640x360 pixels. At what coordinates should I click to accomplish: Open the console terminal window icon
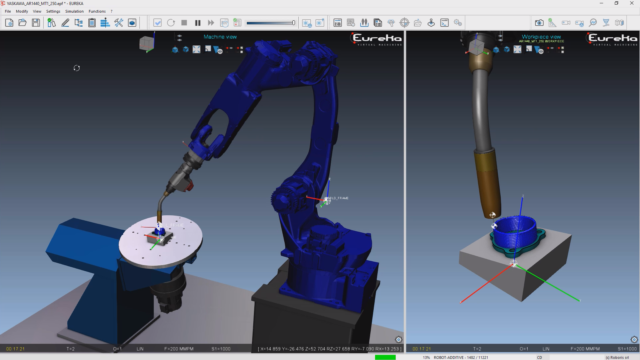point(444,23)
